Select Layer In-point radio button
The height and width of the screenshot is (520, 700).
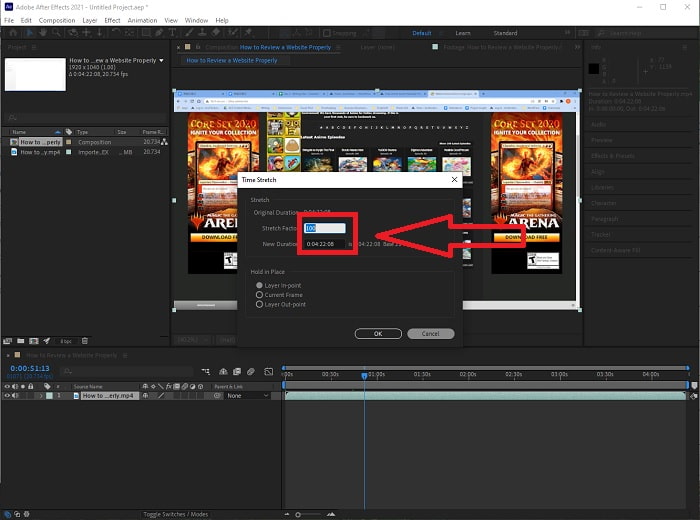(x=259, y=286)
